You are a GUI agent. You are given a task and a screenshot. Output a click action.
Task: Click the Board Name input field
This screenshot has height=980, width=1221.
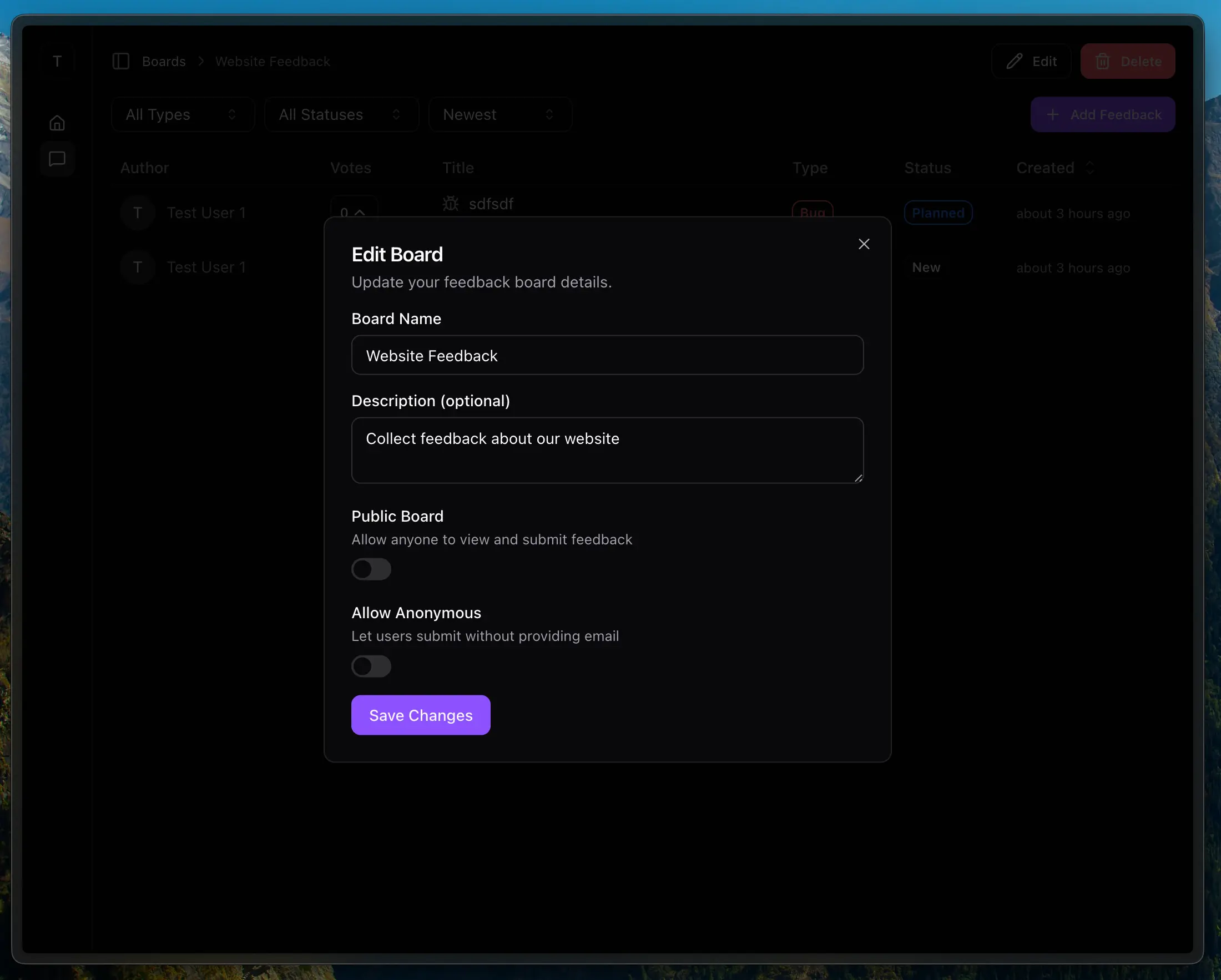[x=607, y=356]
